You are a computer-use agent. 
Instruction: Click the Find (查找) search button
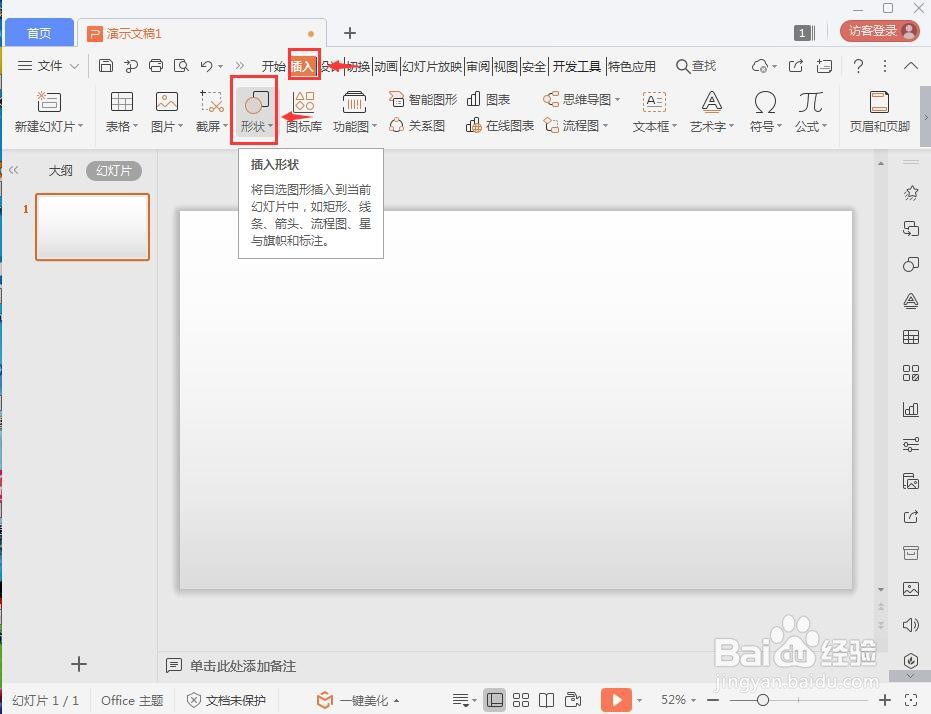(x=696, y=66)
